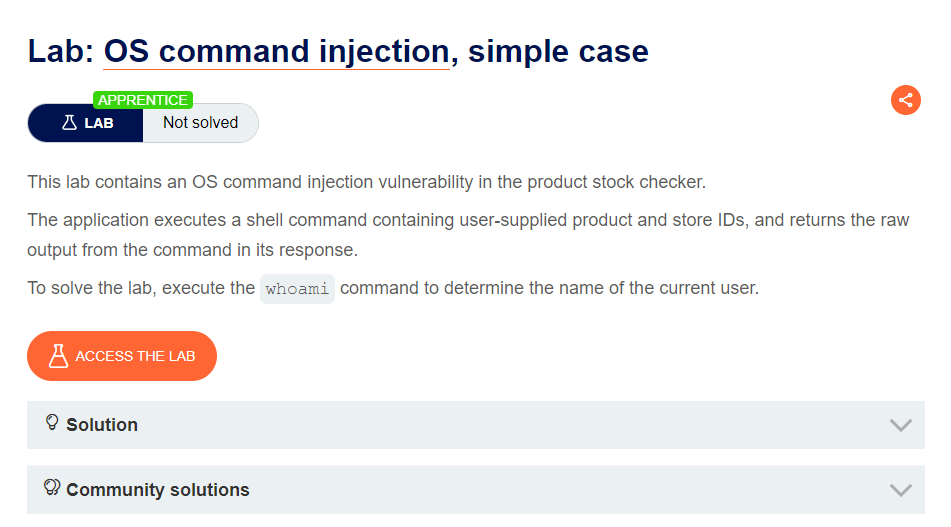Viewport: 951px width, 527px height.
Task: Click the orange share icon
Action: click(905, 100)
